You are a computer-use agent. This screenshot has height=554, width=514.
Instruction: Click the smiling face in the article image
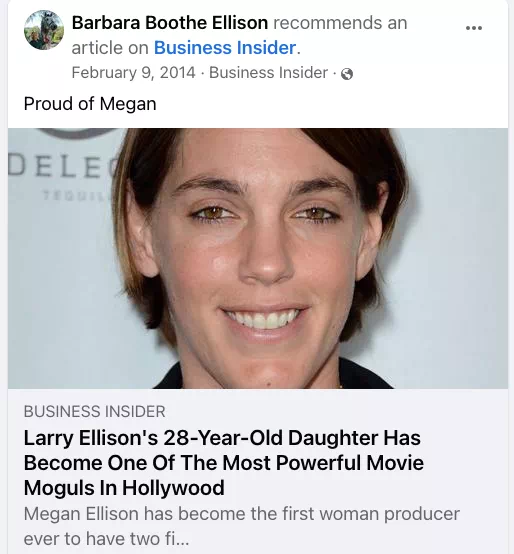(x=263, y=254)
